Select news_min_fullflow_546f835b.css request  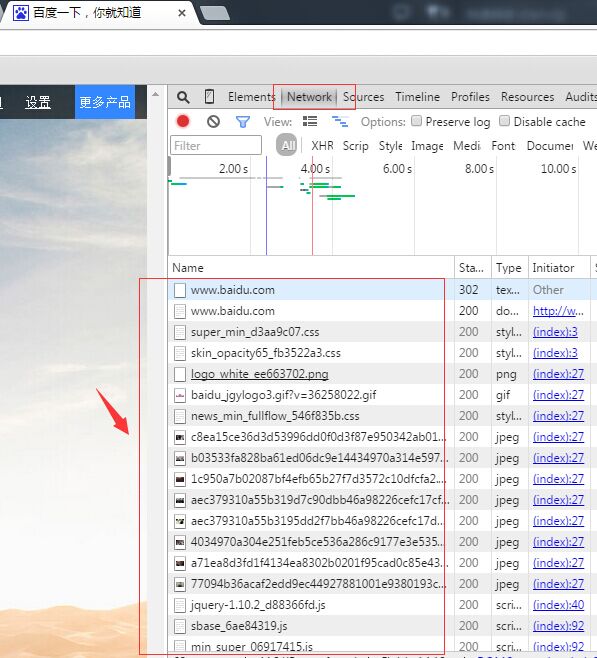[x=382, y=416]
